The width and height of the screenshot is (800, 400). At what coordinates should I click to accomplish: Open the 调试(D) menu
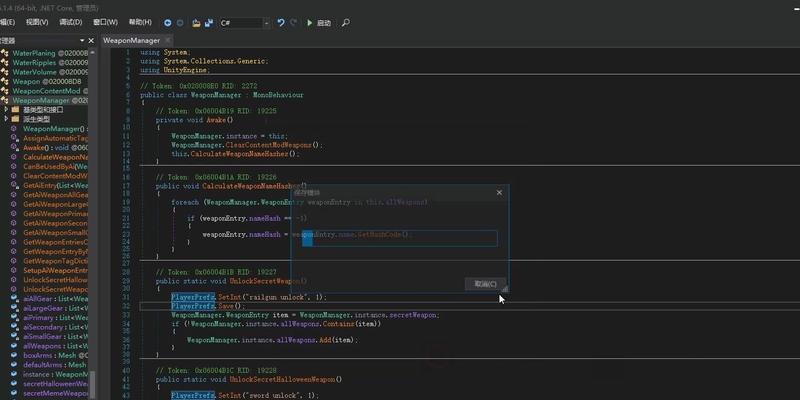tap(70, 22)
